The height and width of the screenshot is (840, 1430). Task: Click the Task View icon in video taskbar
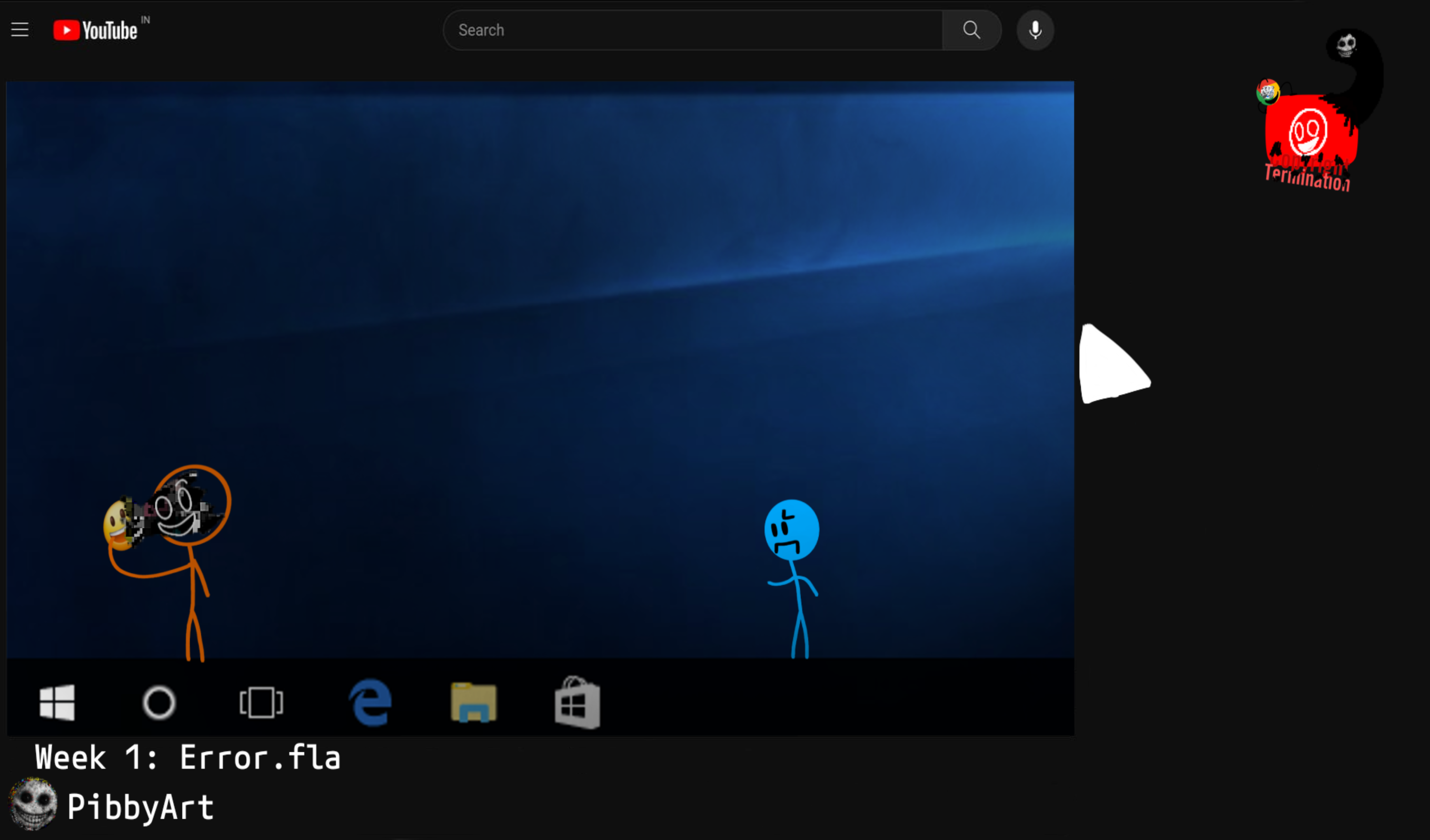point(261,702)
